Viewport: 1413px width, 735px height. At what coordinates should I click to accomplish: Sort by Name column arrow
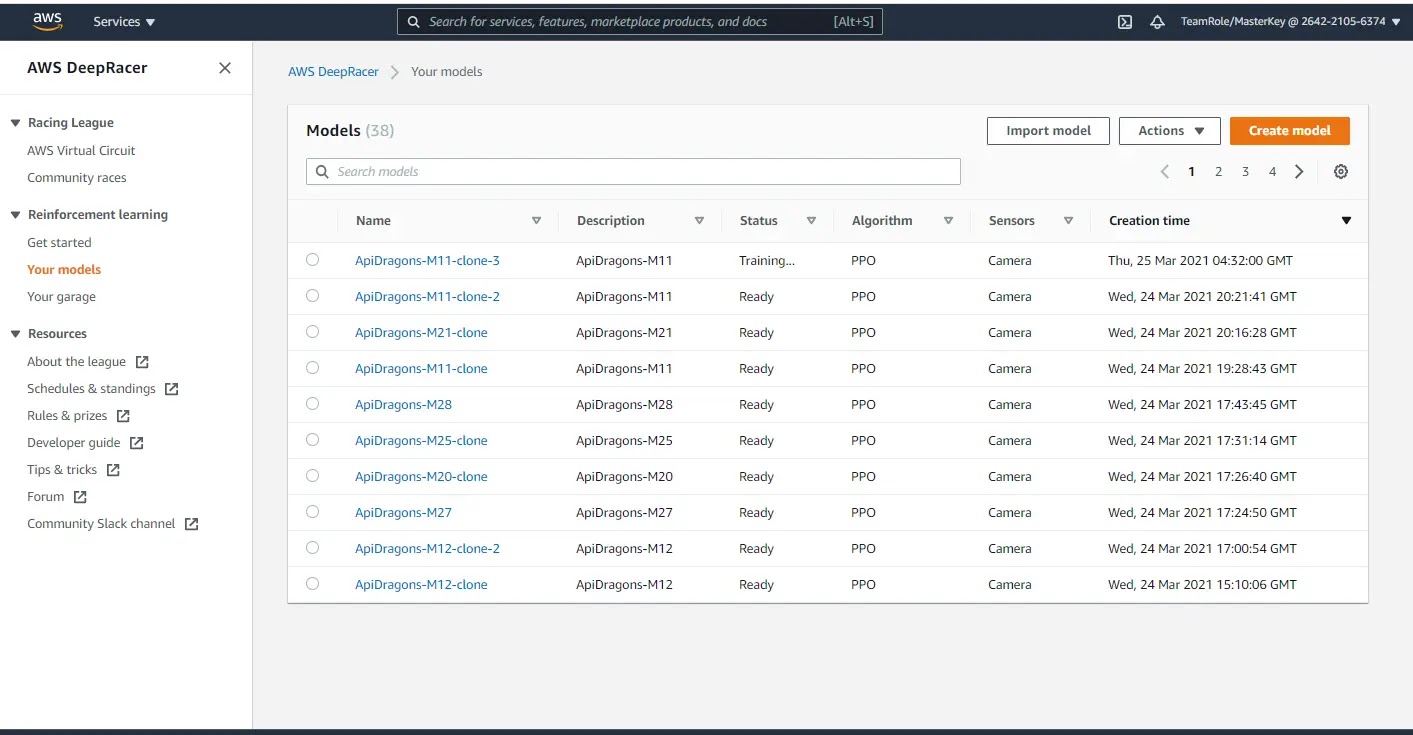pyautogui.click(x=536, y=221)
